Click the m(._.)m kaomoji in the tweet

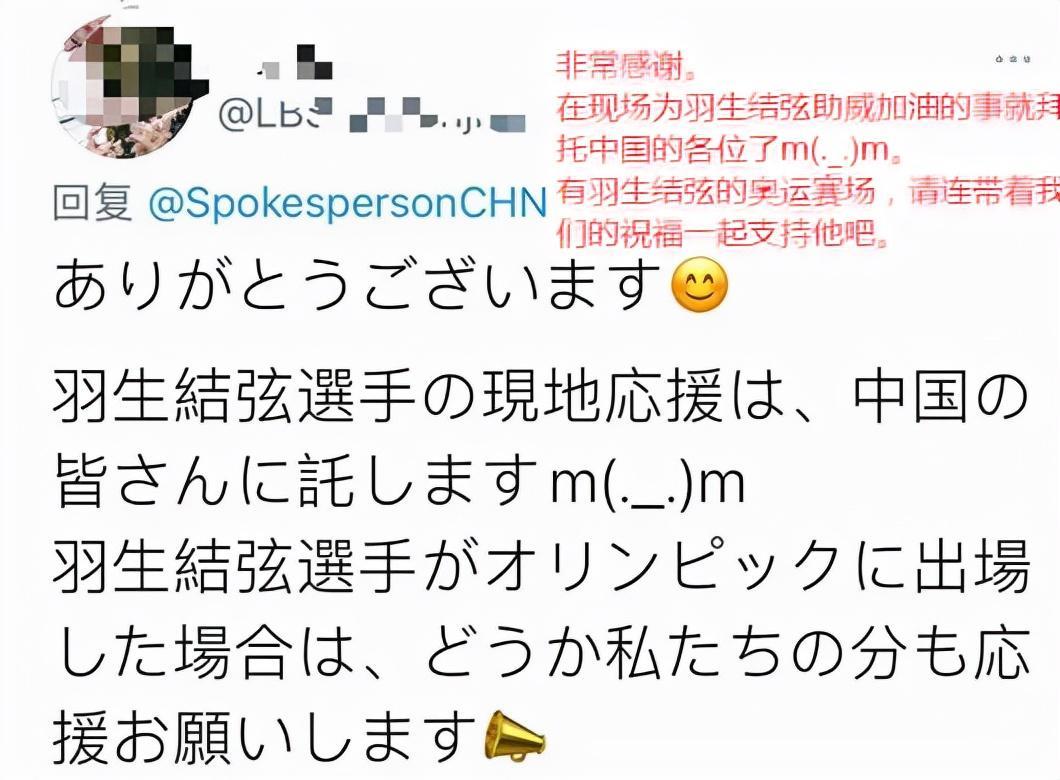point(648,483)
